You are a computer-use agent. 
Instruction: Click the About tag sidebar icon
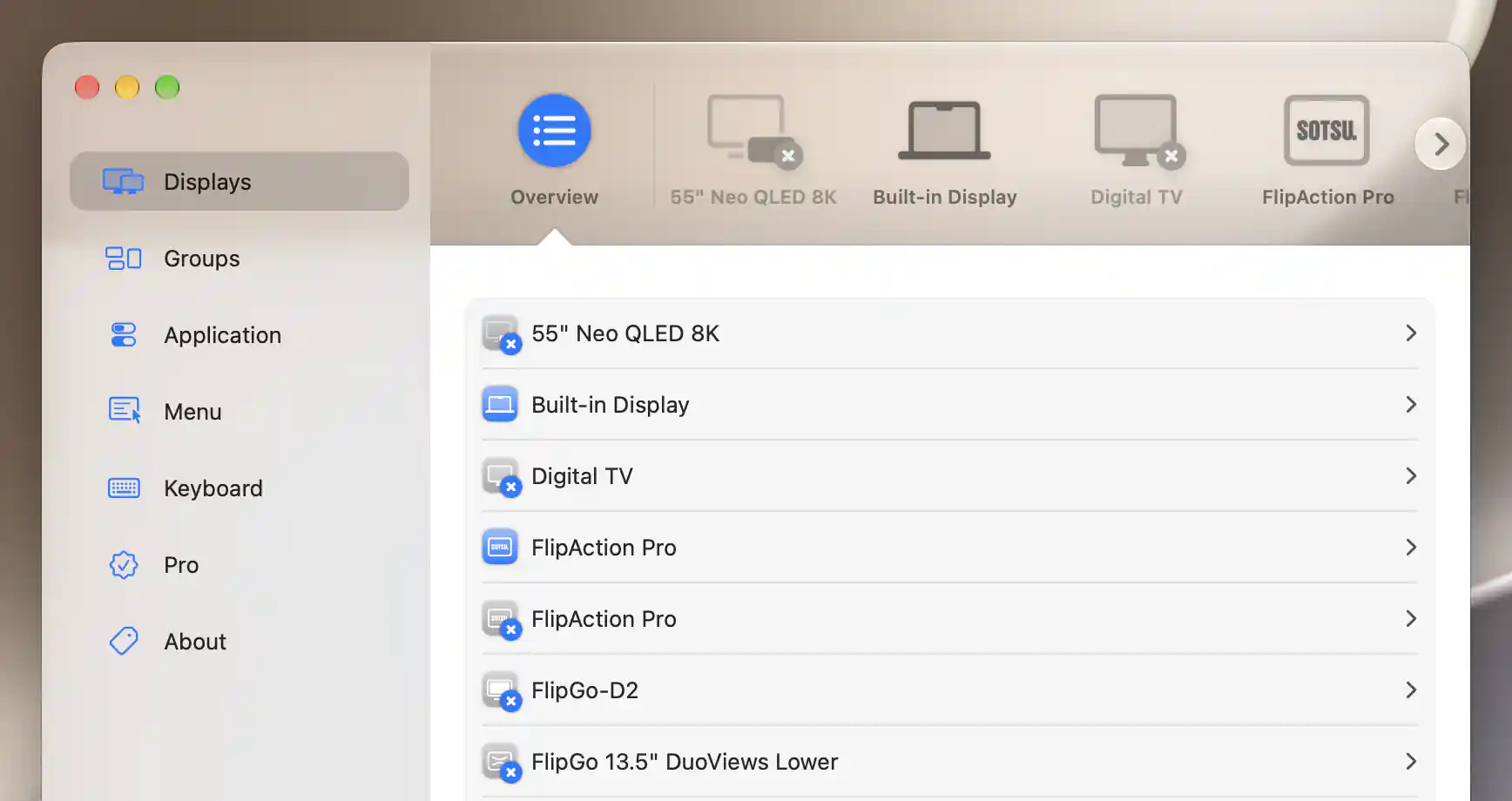(x=123, y=642)
